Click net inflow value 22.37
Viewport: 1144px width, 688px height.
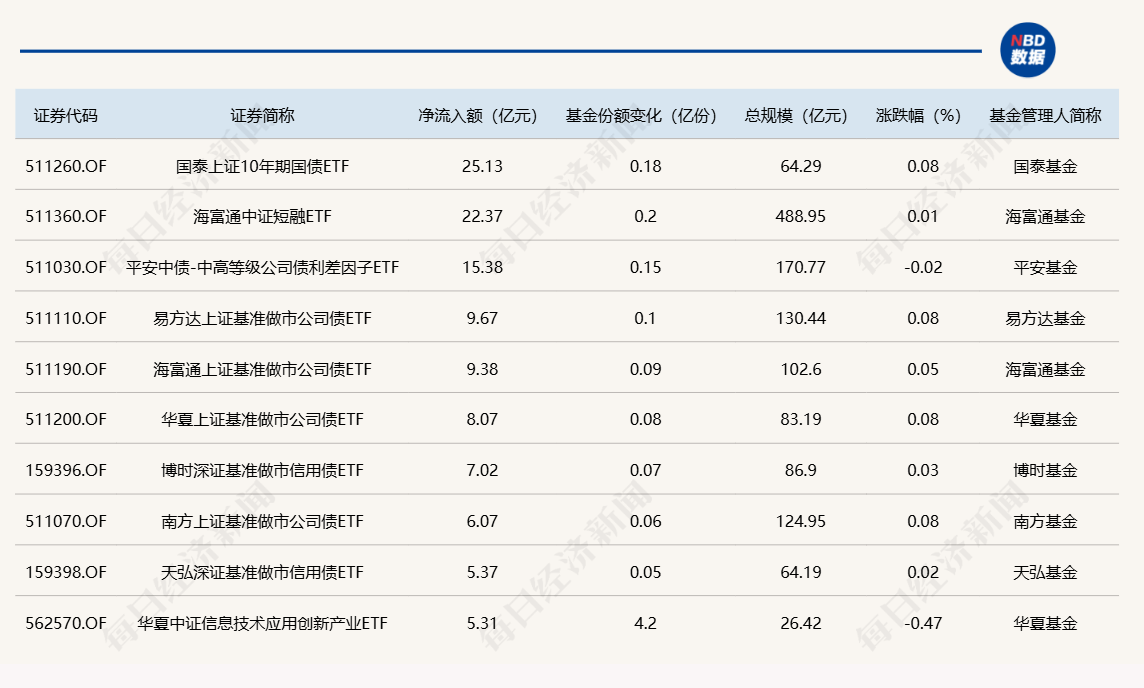[482, 217]
